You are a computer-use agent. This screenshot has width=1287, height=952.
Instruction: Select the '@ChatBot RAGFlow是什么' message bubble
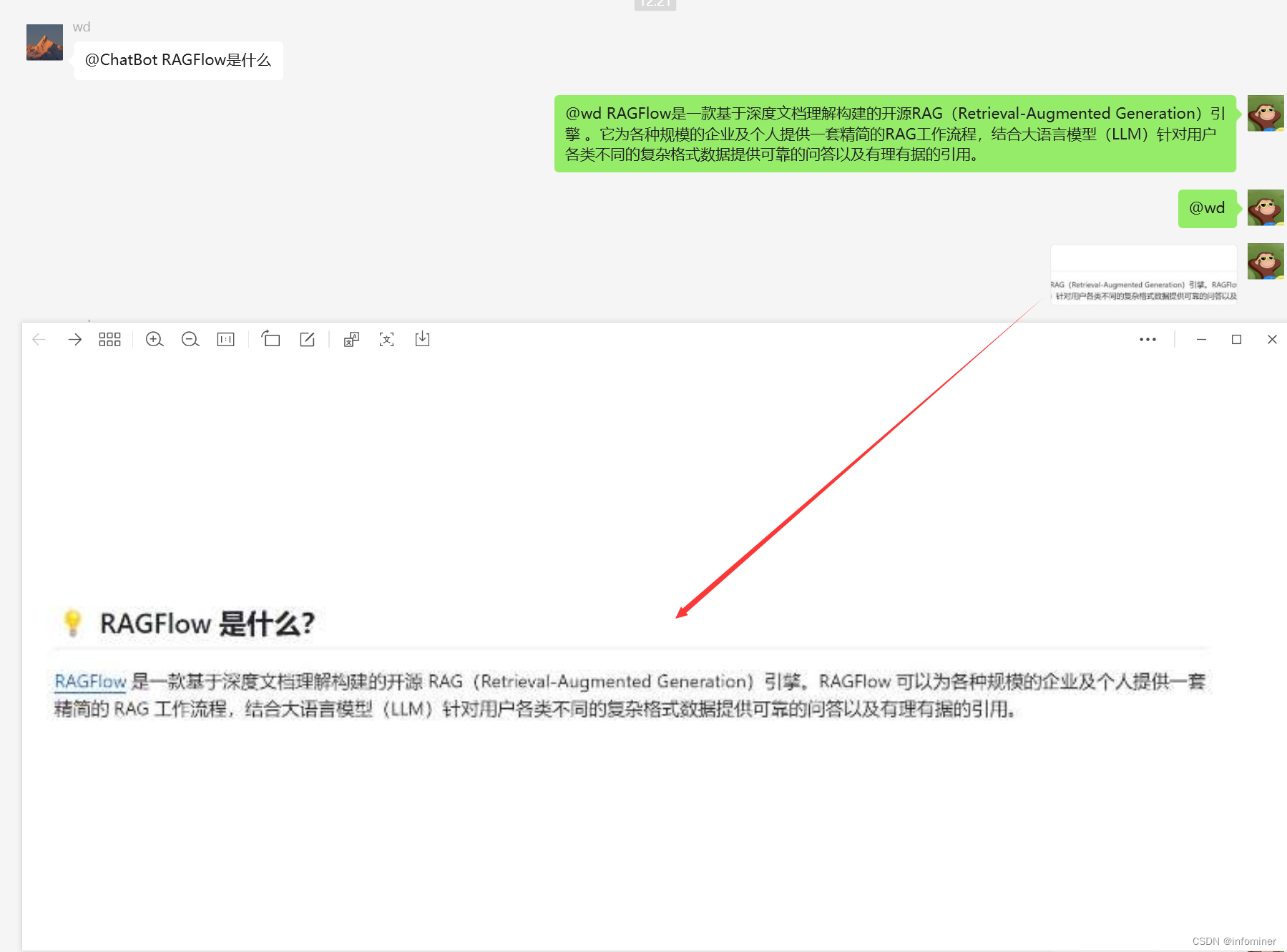(178, 60)
